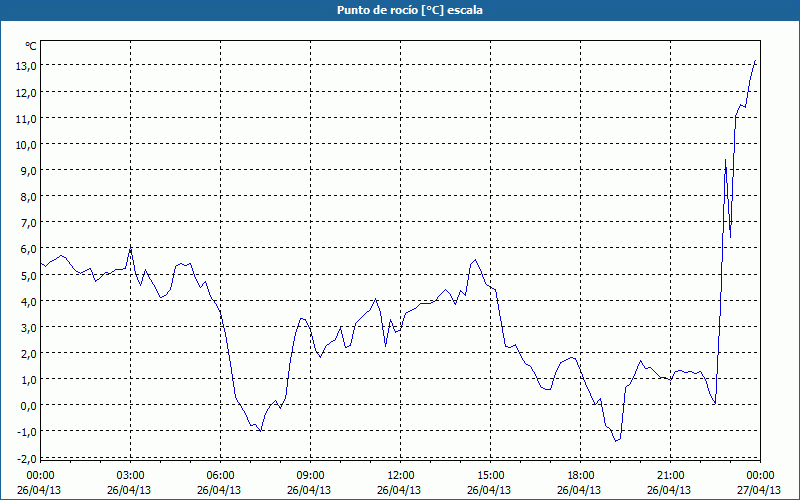Click the 12:00 time axis label

(401, 476)
